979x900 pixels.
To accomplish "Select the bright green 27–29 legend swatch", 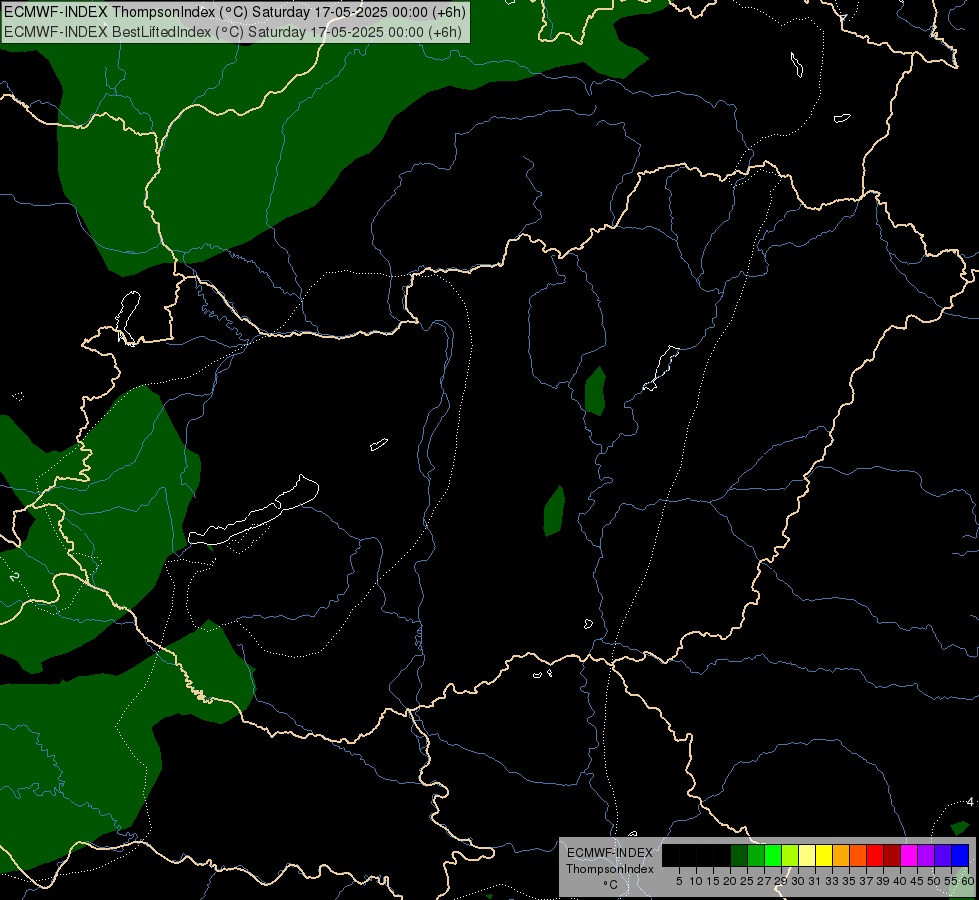I will 773,855.
